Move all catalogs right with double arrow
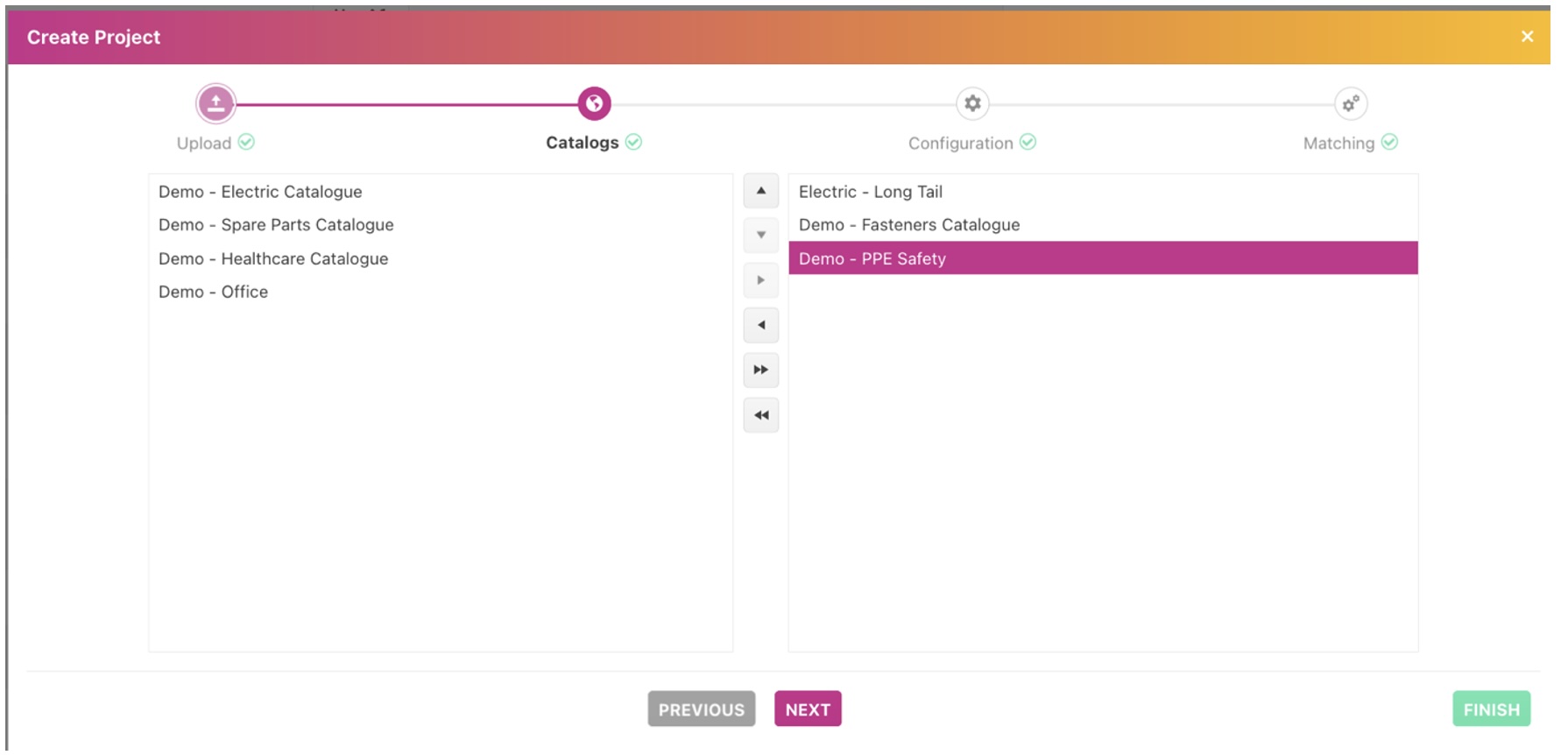The image size is (1568, 755). tap(761, 370)
